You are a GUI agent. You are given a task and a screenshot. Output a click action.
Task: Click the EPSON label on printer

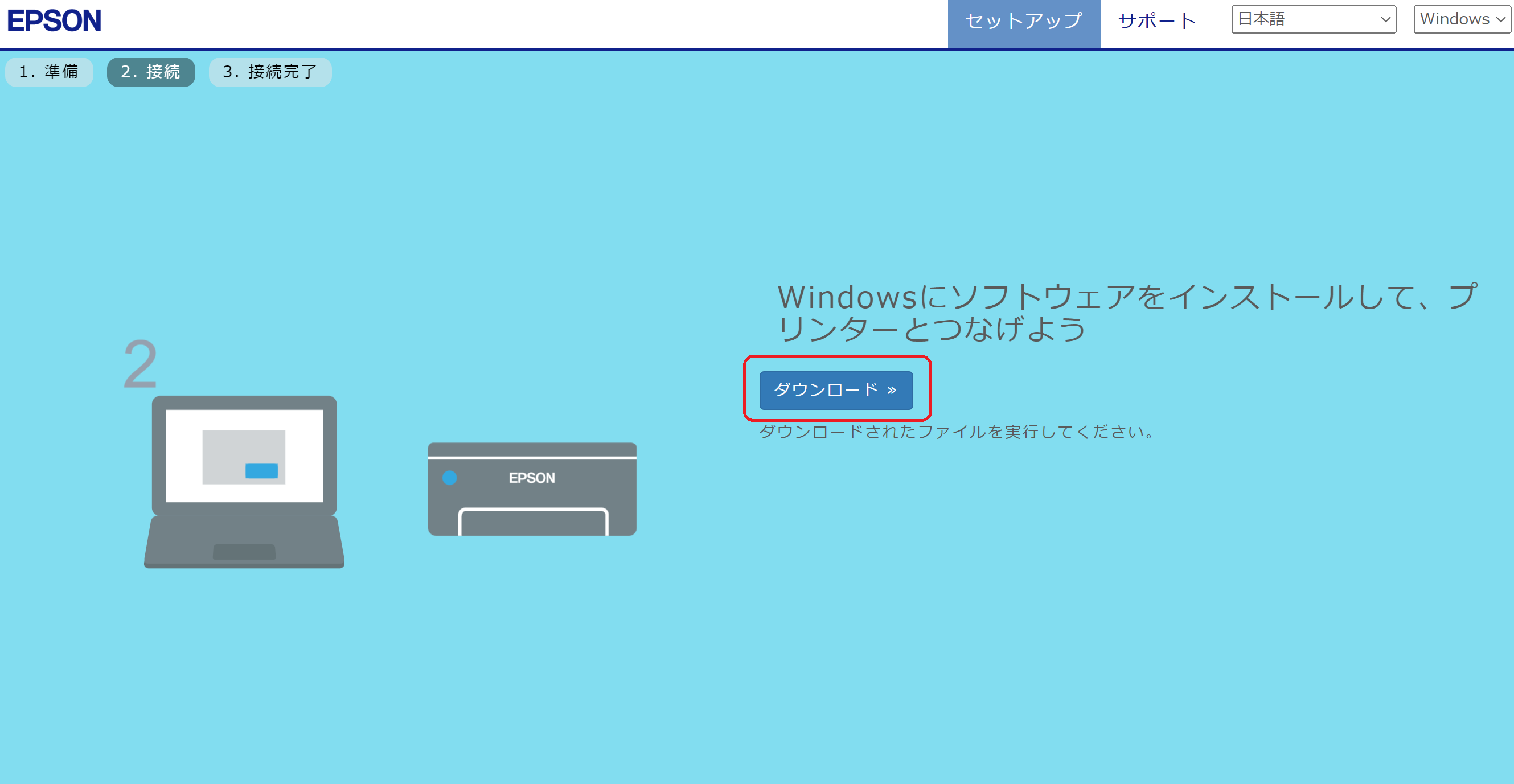532,478
